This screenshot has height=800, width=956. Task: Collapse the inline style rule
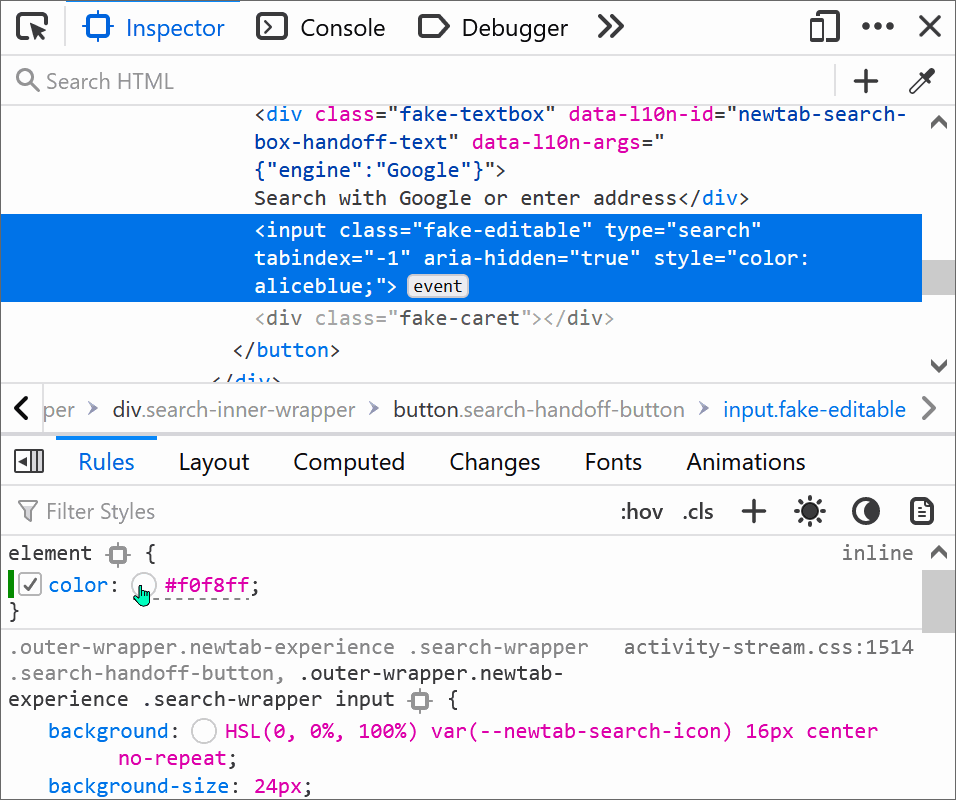click(937, 552)
